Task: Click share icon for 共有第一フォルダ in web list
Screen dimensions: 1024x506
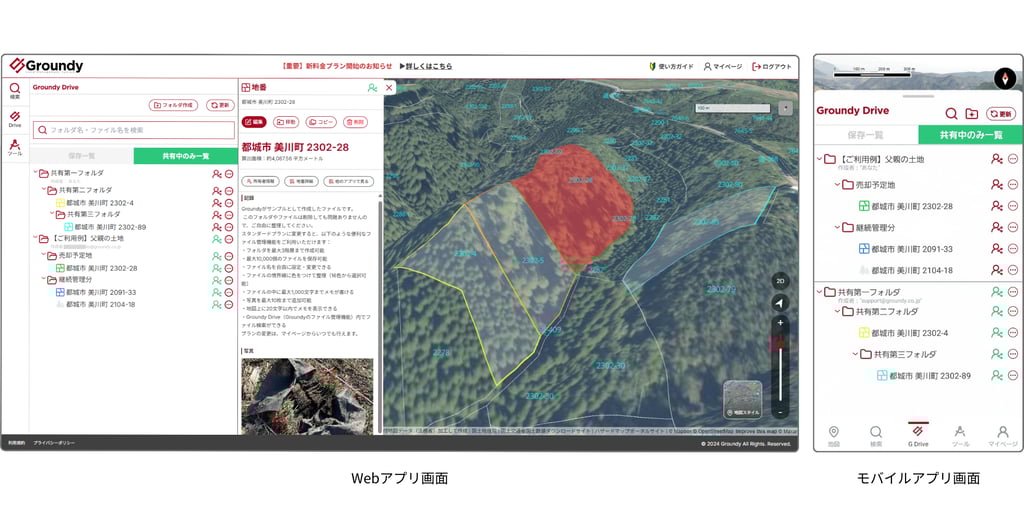Action: [217, 174]
